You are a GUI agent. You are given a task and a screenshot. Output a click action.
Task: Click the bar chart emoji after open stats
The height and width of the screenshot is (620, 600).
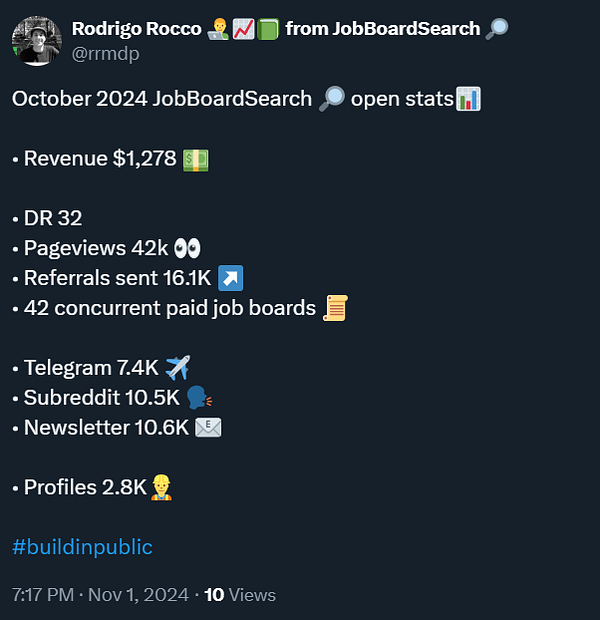pos(468,99)
